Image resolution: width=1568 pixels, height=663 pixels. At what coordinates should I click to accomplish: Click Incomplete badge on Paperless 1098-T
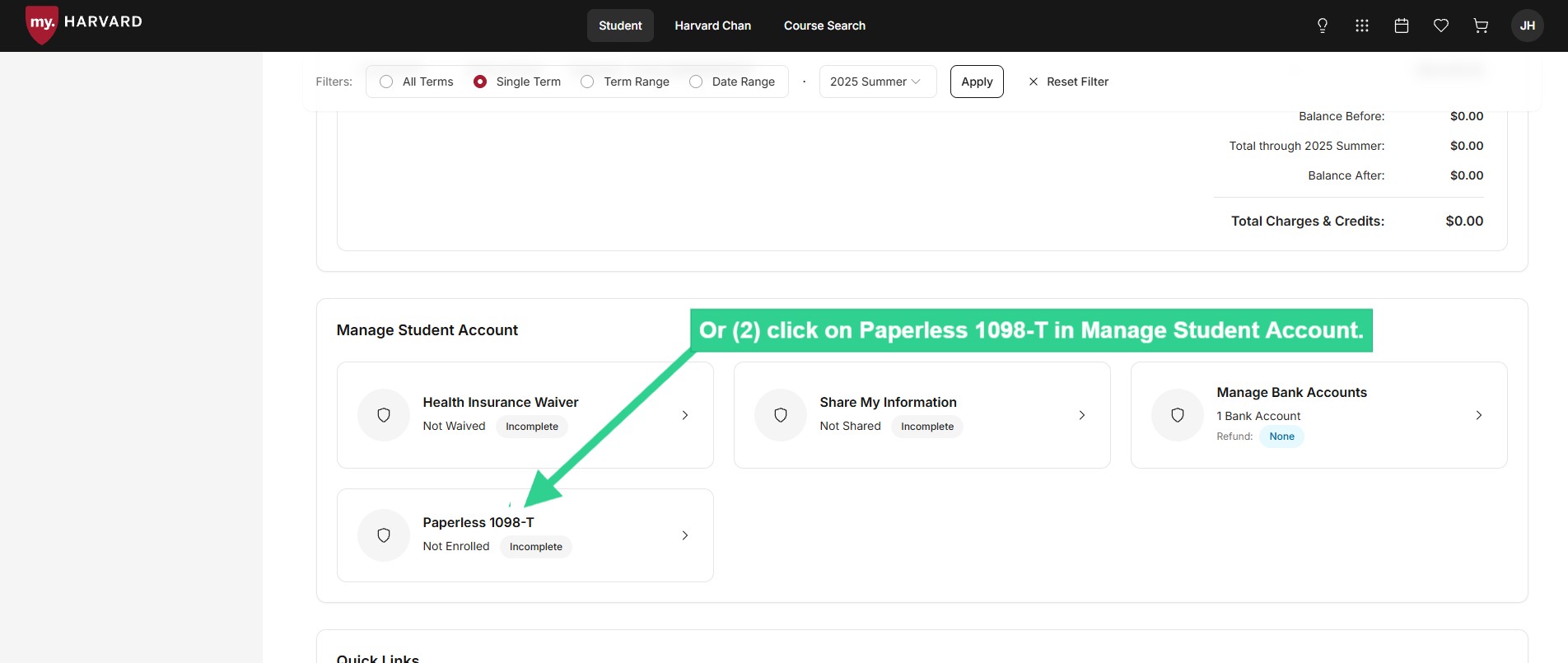coord(536,547)
